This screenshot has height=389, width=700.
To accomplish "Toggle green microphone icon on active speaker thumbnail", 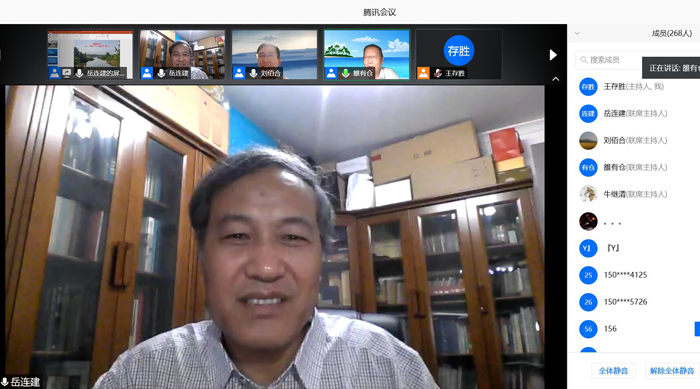I will (x=345, y=73).
